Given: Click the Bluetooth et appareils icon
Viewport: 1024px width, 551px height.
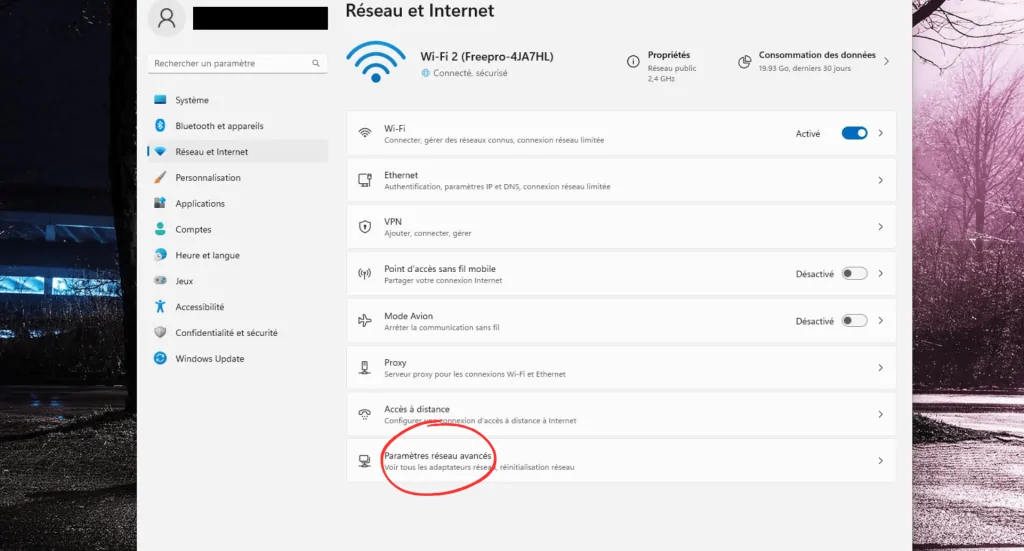Looking at the screenshot, I should [160, 125].
